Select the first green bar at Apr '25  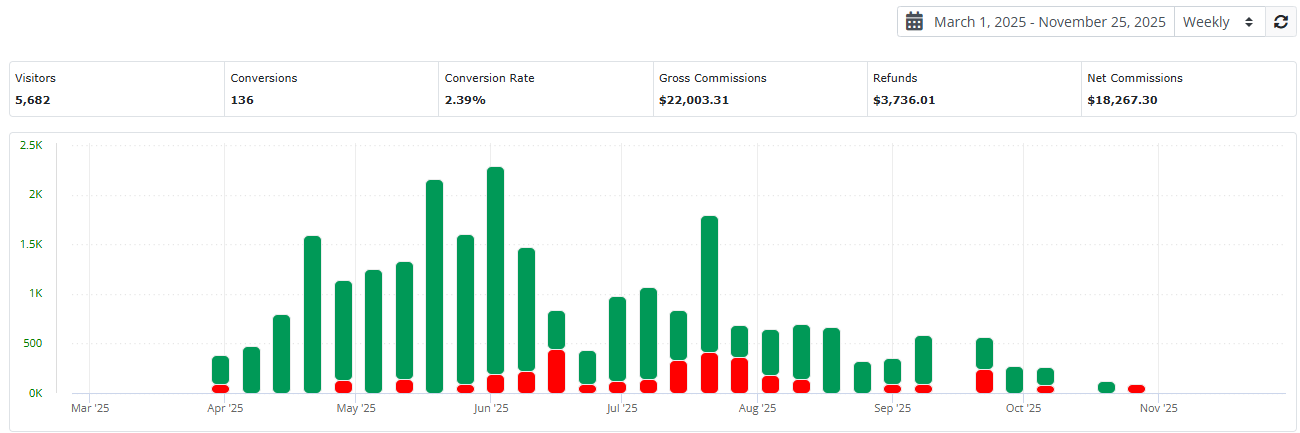[x=220, y=369]
